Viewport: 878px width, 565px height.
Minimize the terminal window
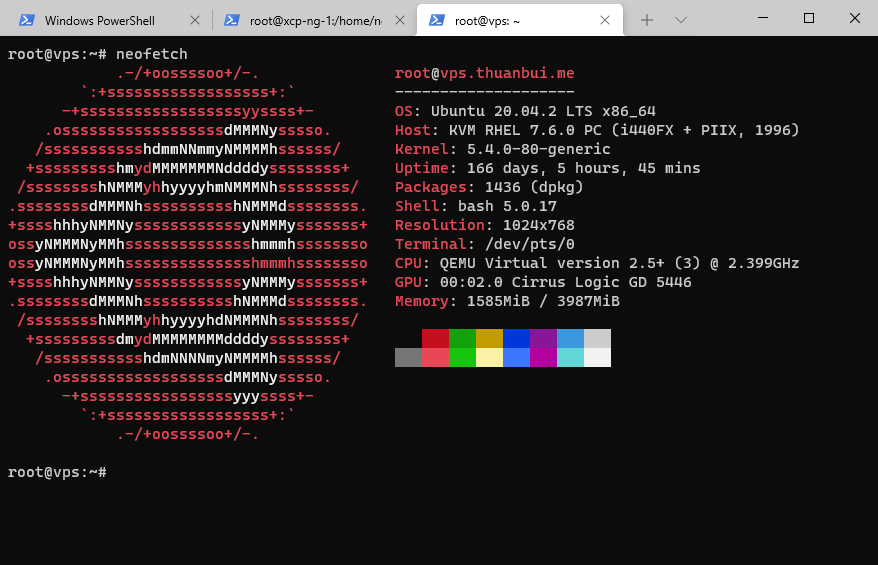click(763, 18)
